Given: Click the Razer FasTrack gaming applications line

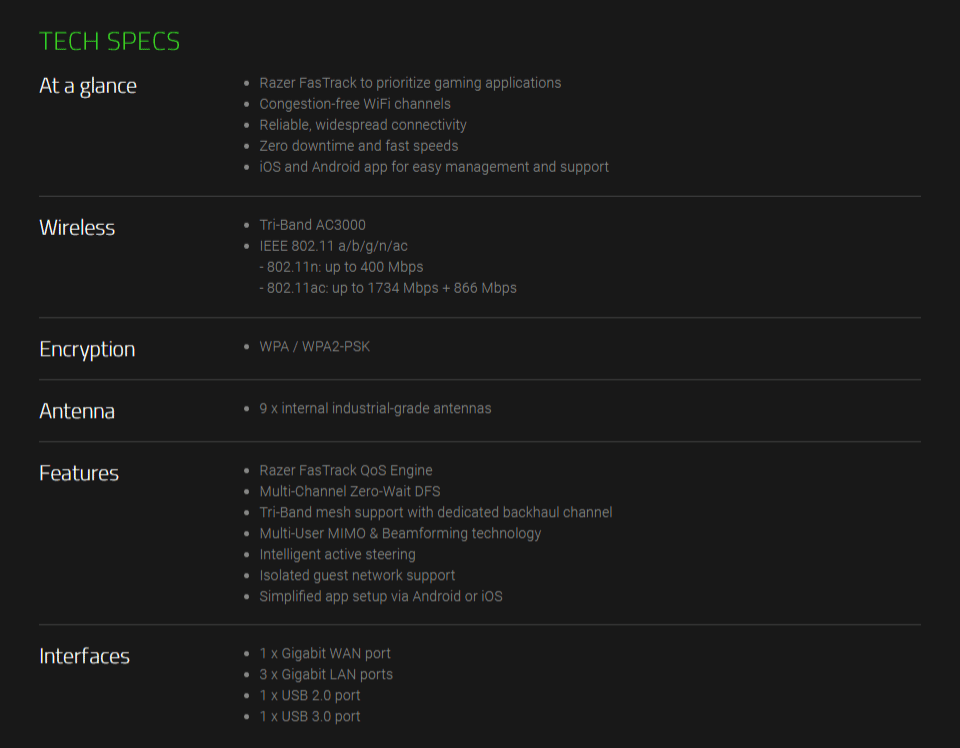Looking at the screenshot, I should (x=410, y=83).
